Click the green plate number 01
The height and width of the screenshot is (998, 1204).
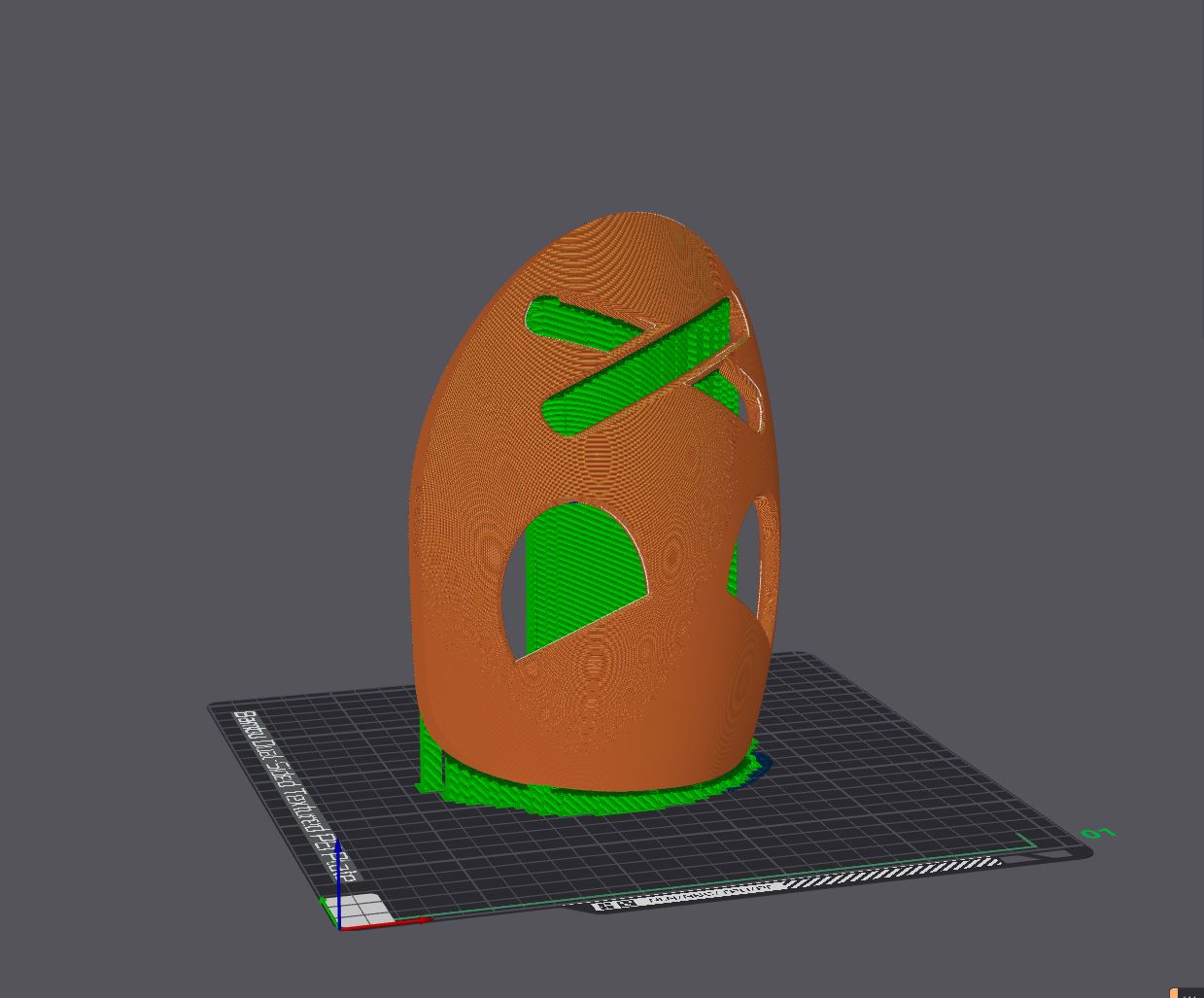click(1098, 834)
